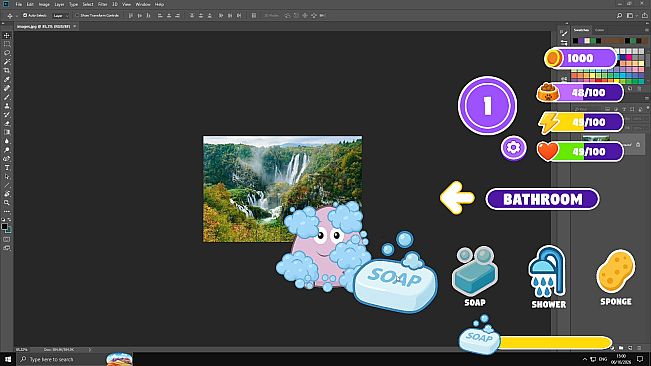
Task: Open Photoshop search icon in options bar
Action: point(619,15)
